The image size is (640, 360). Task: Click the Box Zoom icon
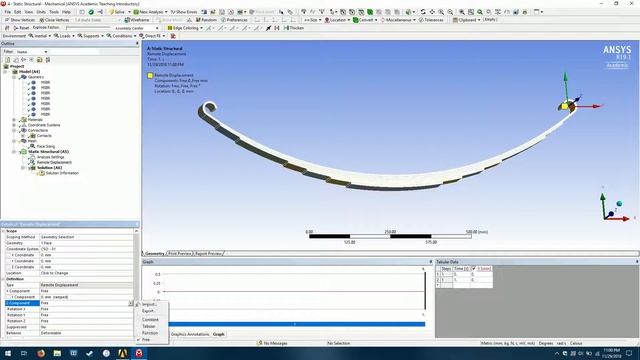click(x=450, y=12)
